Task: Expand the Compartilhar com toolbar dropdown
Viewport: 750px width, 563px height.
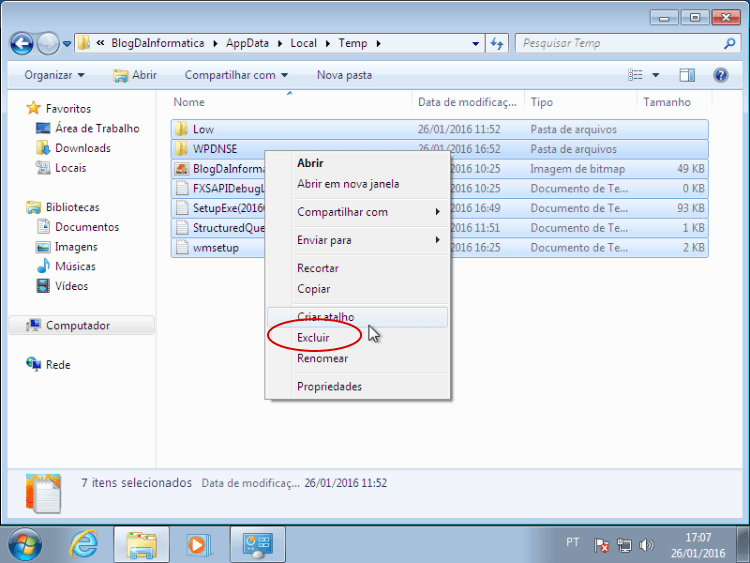Action: 236,75
